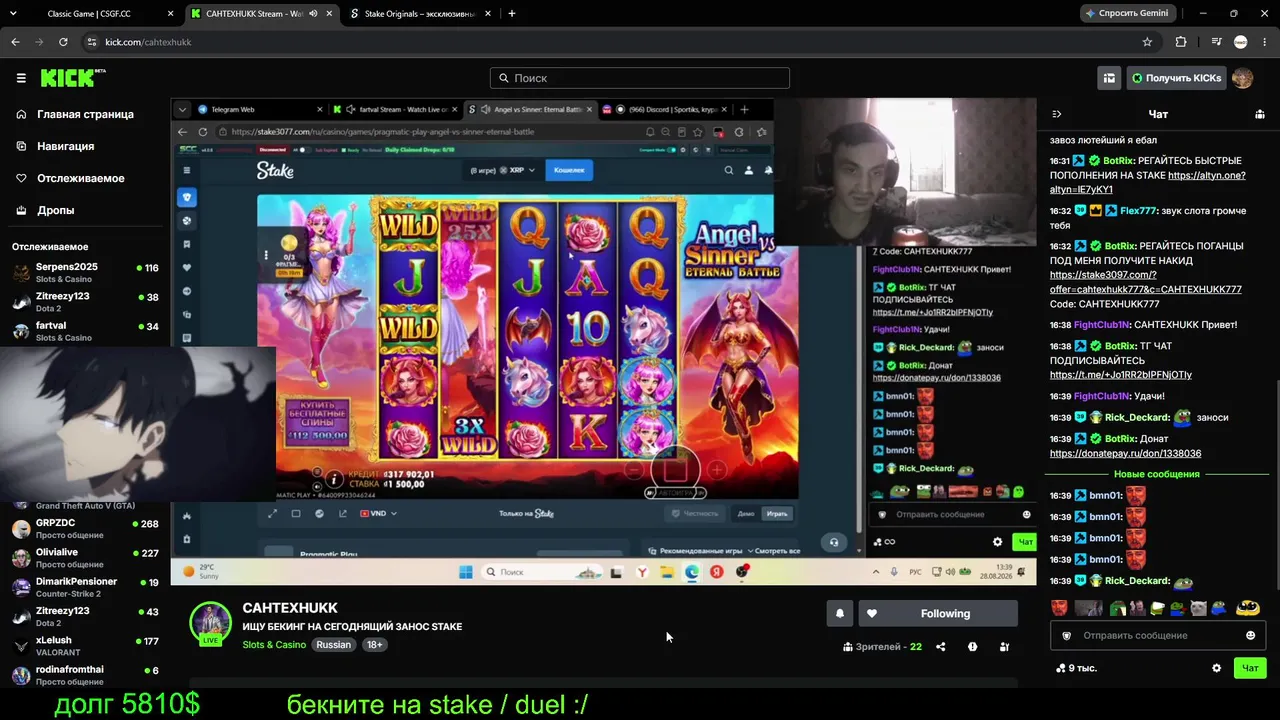Open xLelush channel in the sidebar
The height and width of the screenshot is (720, 1280).
coord(85,645)
